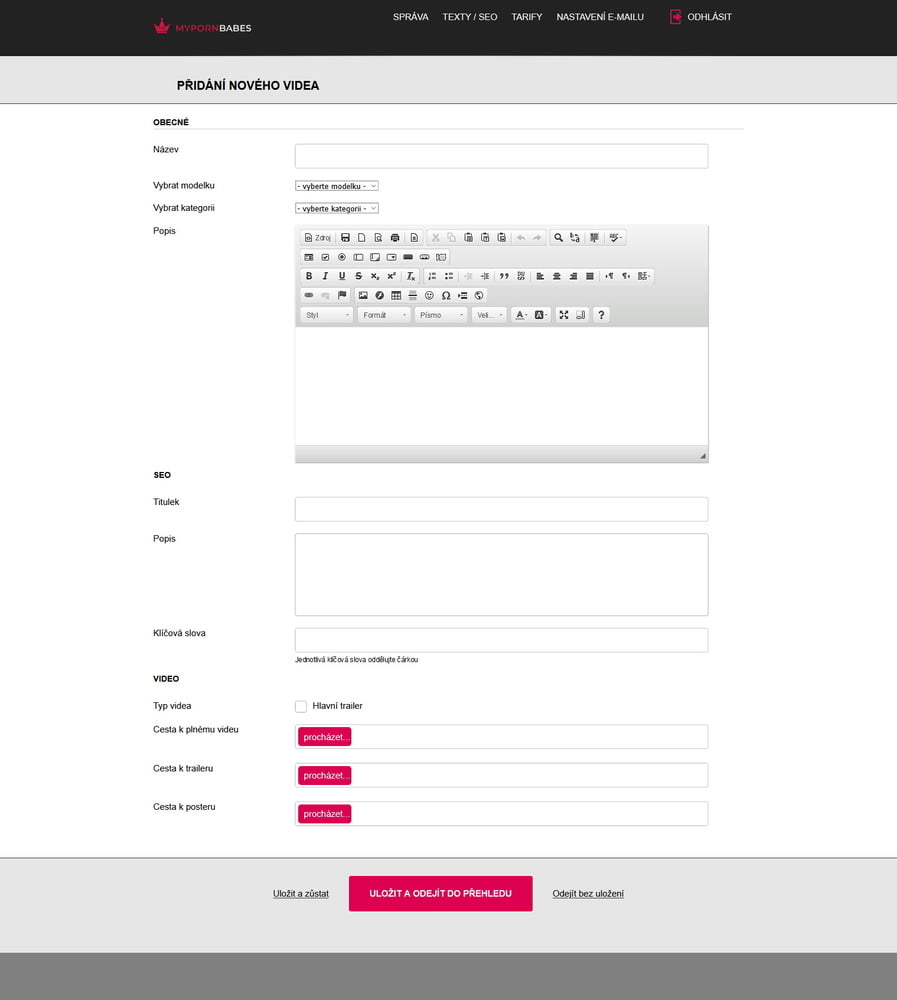
Task: Open the 'vyberte modelku' dropdown
Action: tap(337, 186)
